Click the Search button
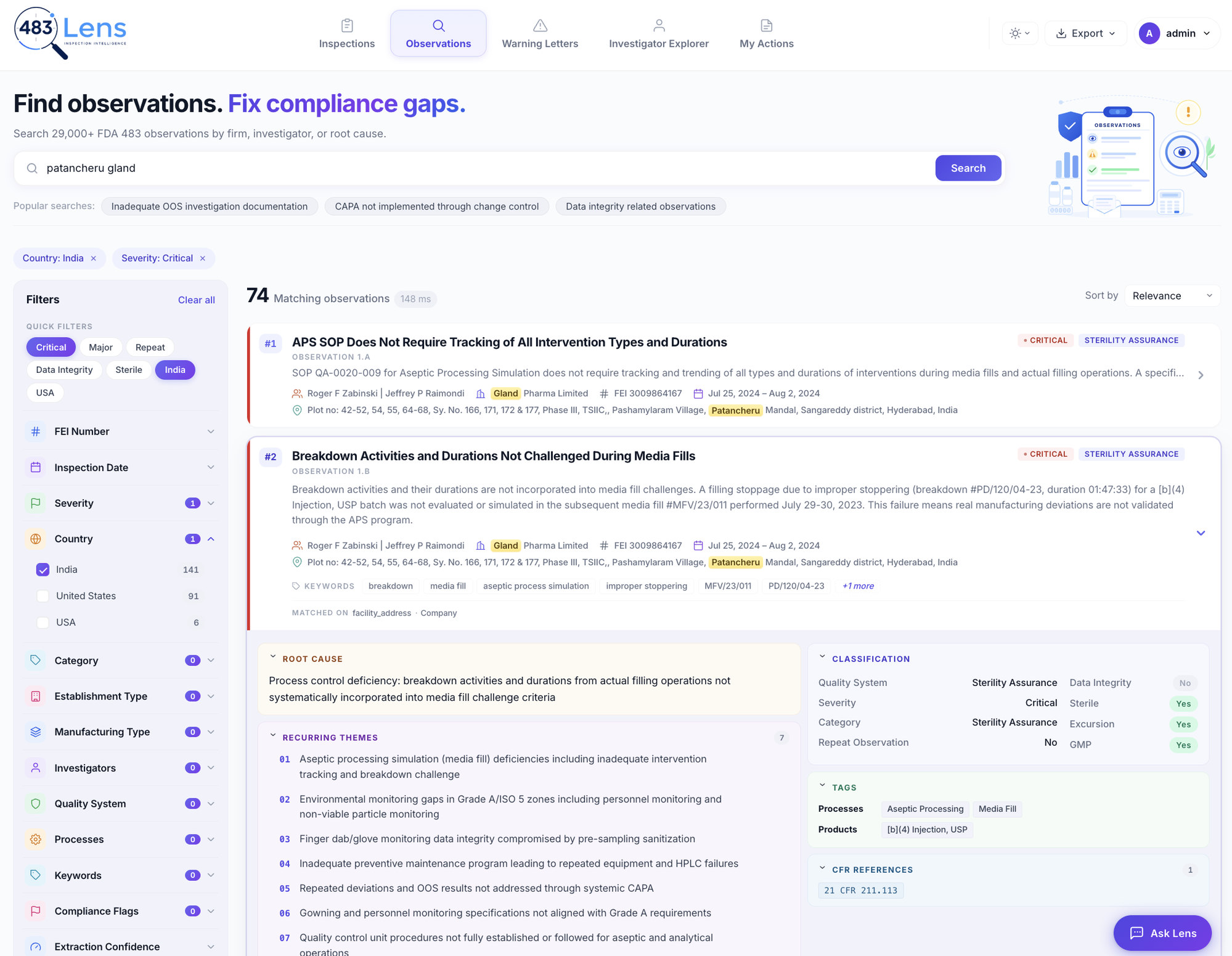Screen dimensions: 1232x956 point(968,168)
